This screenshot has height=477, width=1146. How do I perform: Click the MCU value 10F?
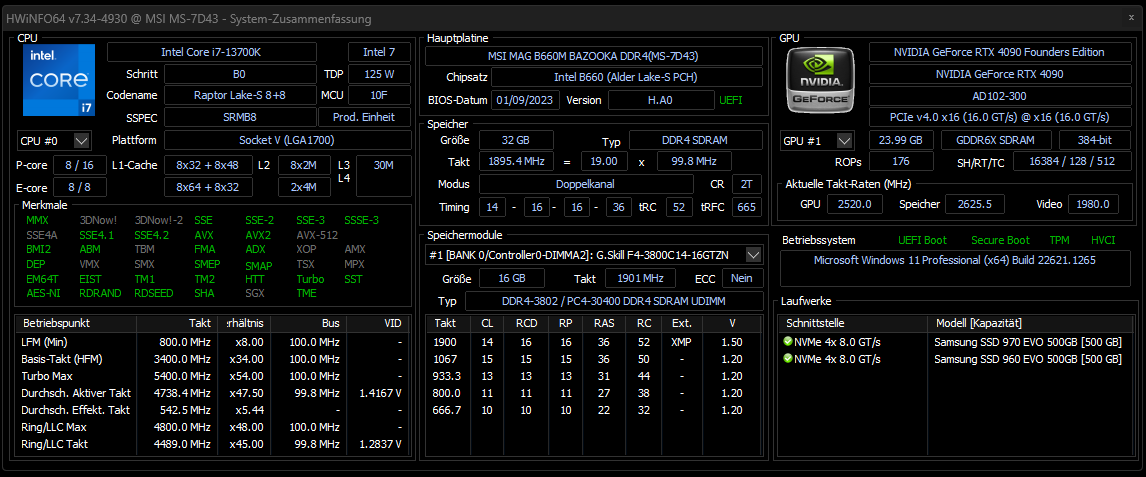[x=379, y=95]
